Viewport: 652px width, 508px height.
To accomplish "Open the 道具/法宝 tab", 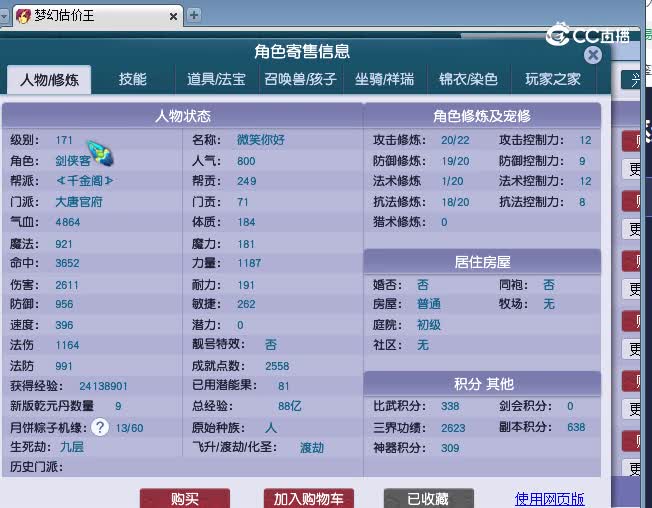I will pos(216,79).
